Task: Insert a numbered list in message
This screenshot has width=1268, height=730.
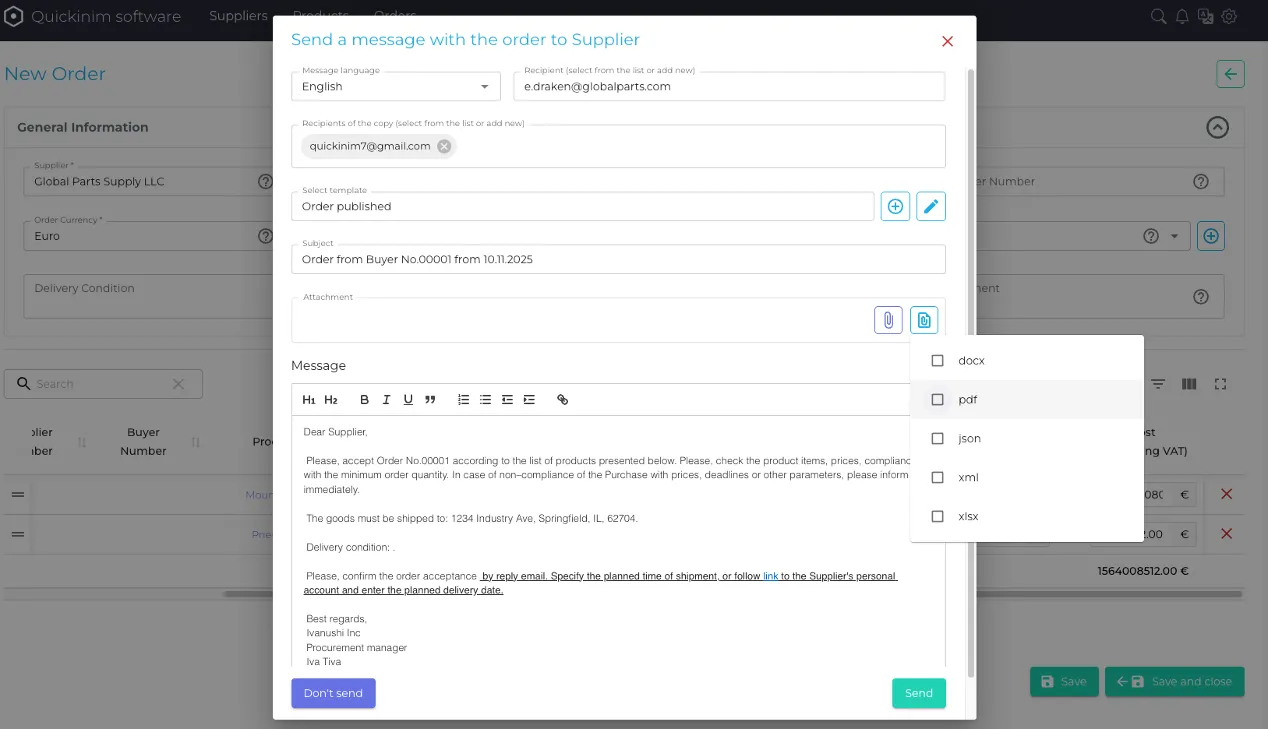Action: 463,400
